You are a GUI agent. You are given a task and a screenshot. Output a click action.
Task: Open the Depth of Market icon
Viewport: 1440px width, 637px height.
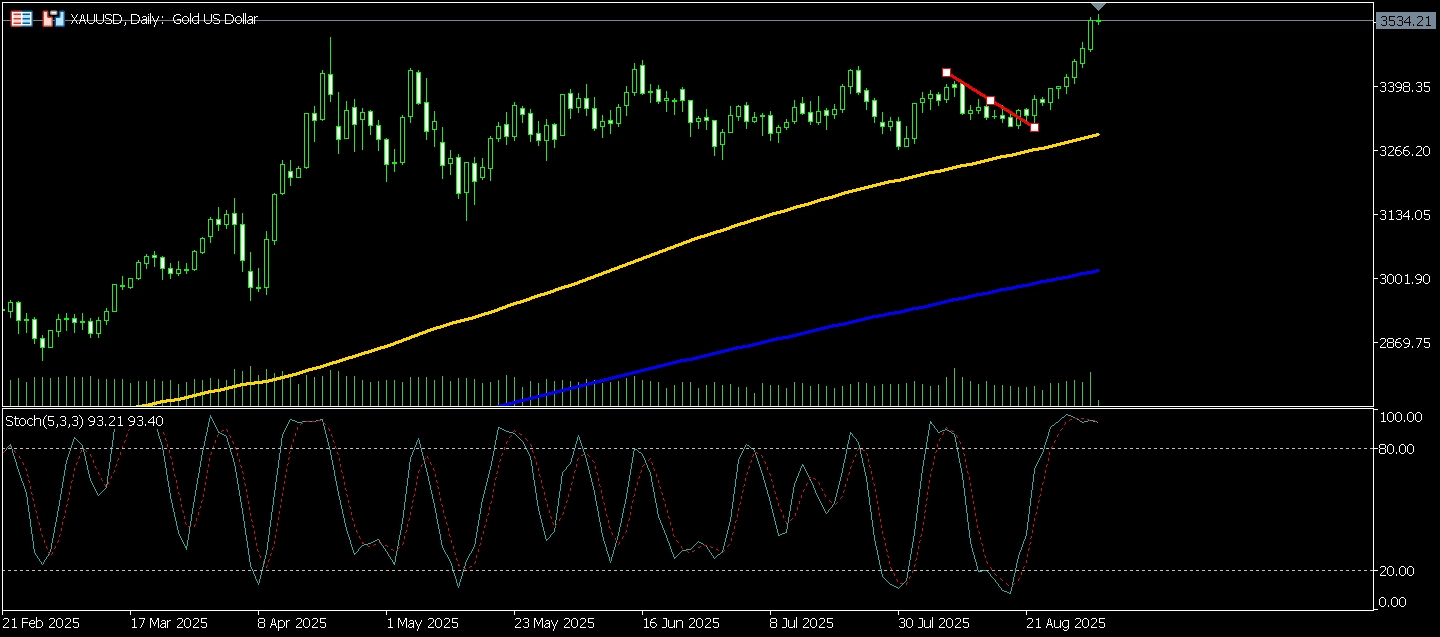[54, 18]
